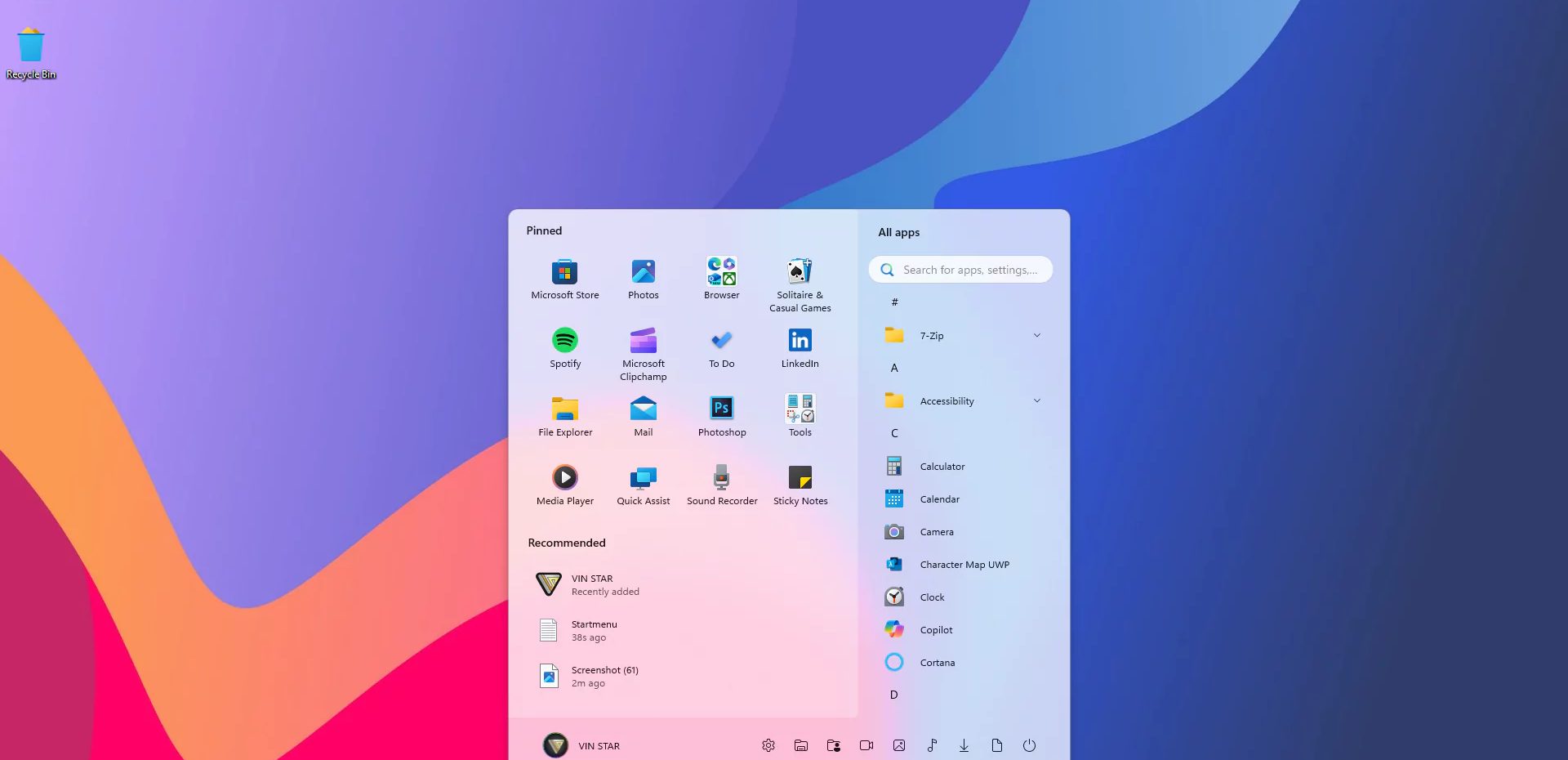Open the Accessibility folder in All apps
Screen dimensions: 1568x760
point(962,400)
